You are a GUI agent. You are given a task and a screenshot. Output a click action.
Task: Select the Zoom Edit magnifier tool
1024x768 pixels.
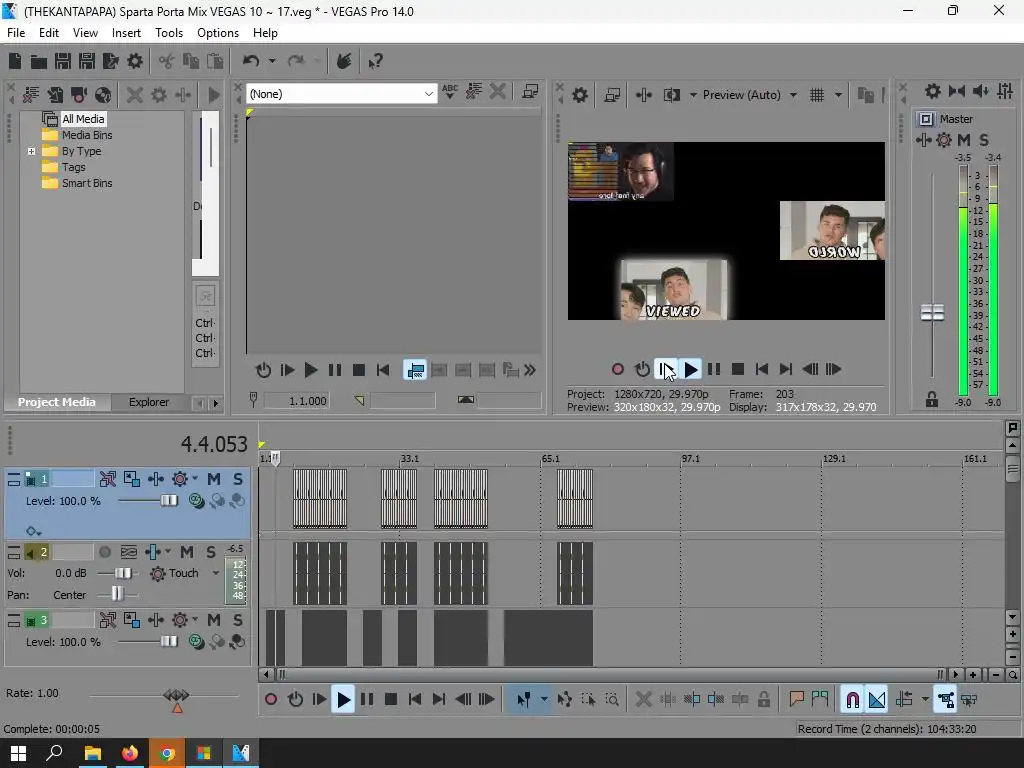tap(612, 700)
